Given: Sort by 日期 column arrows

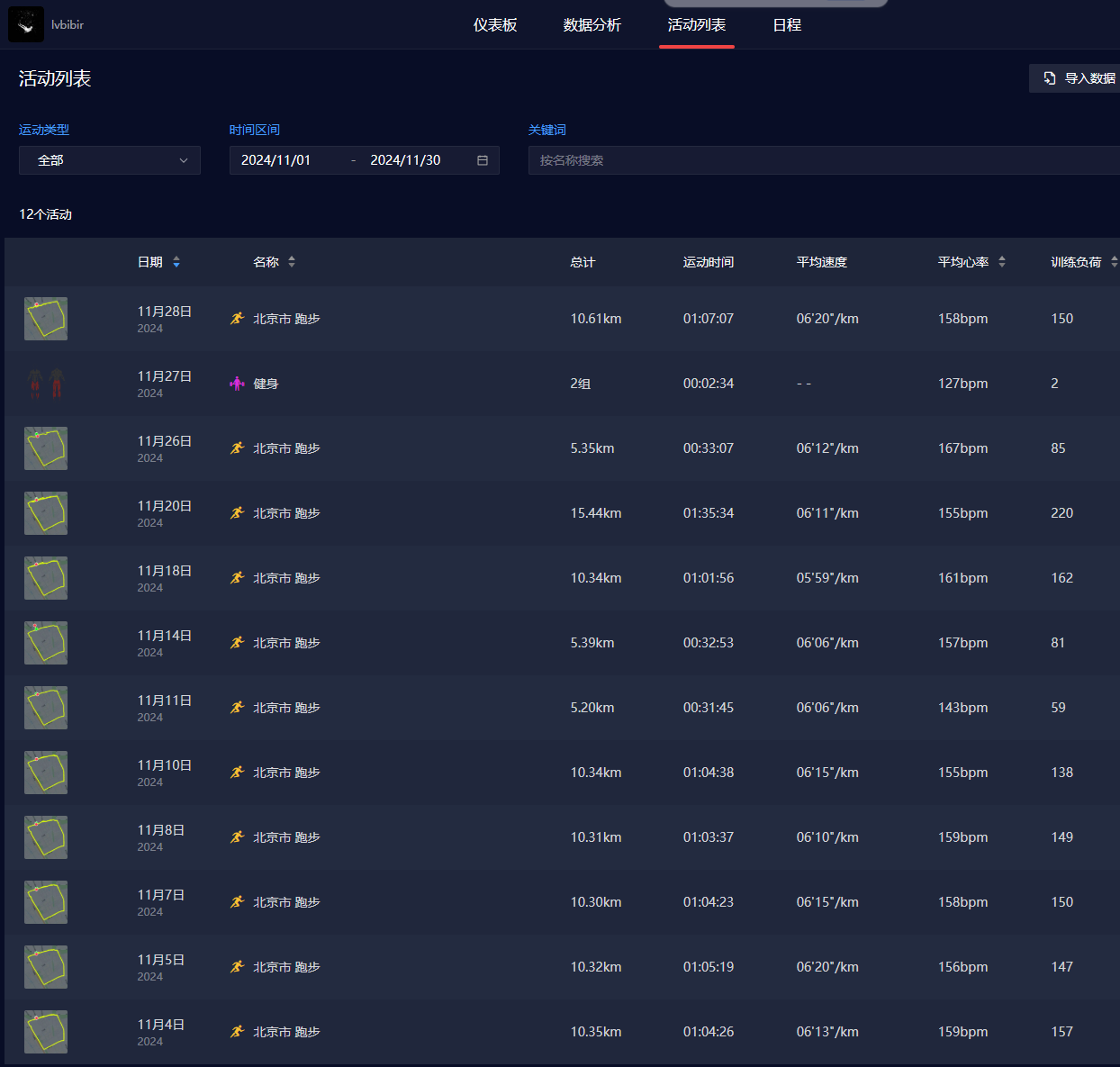Looking at the screenshot, I should [176, 262].
